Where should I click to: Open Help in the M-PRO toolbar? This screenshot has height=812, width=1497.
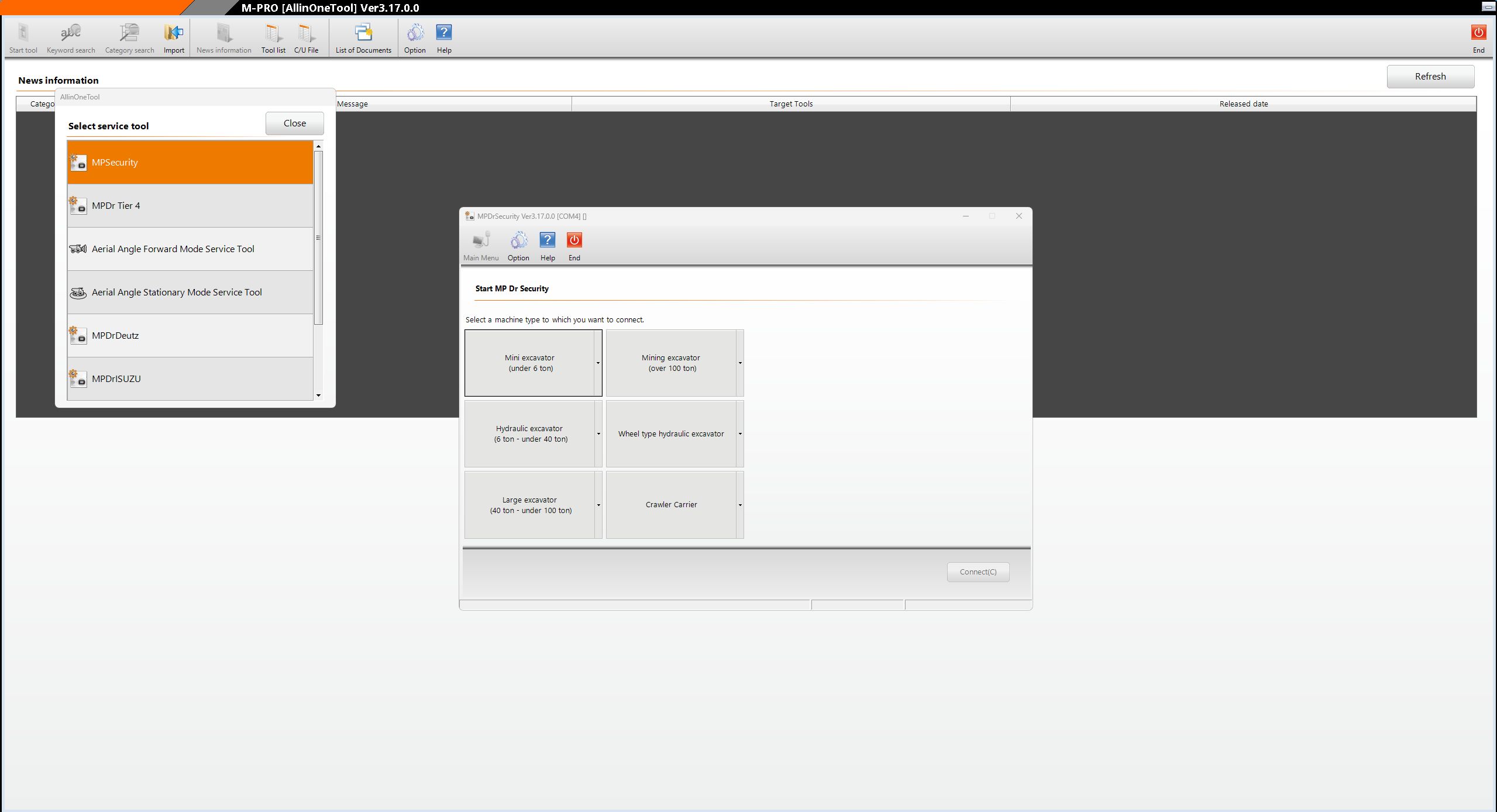click(444, 39)
